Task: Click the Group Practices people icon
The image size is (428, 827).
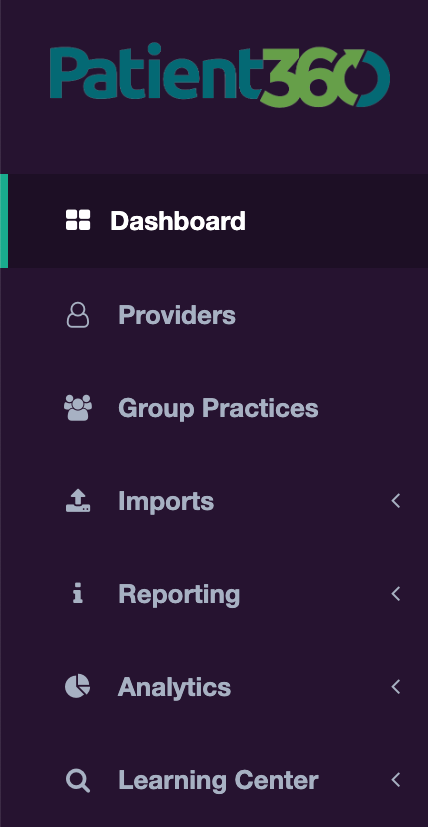Action: click(x=78, y=408)
